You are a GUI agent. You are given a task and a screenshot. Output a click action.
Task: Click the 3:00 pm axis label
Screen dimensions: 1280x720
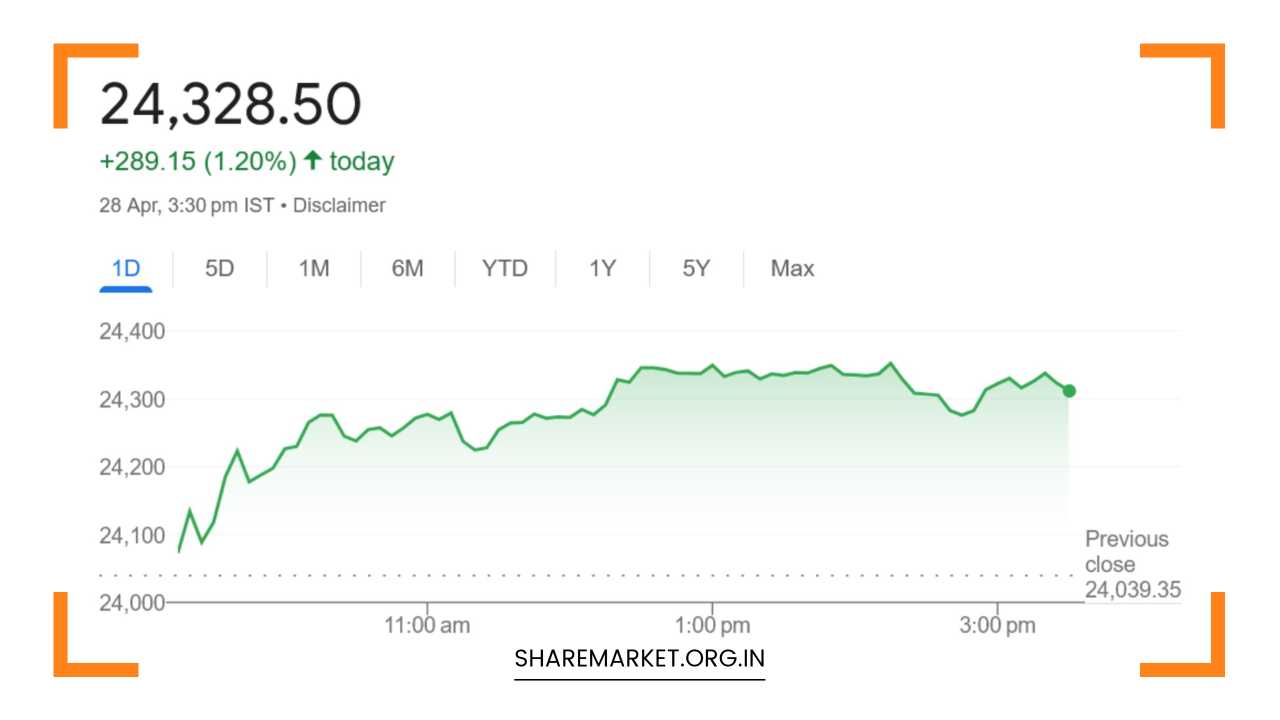(x=997, y=627)
